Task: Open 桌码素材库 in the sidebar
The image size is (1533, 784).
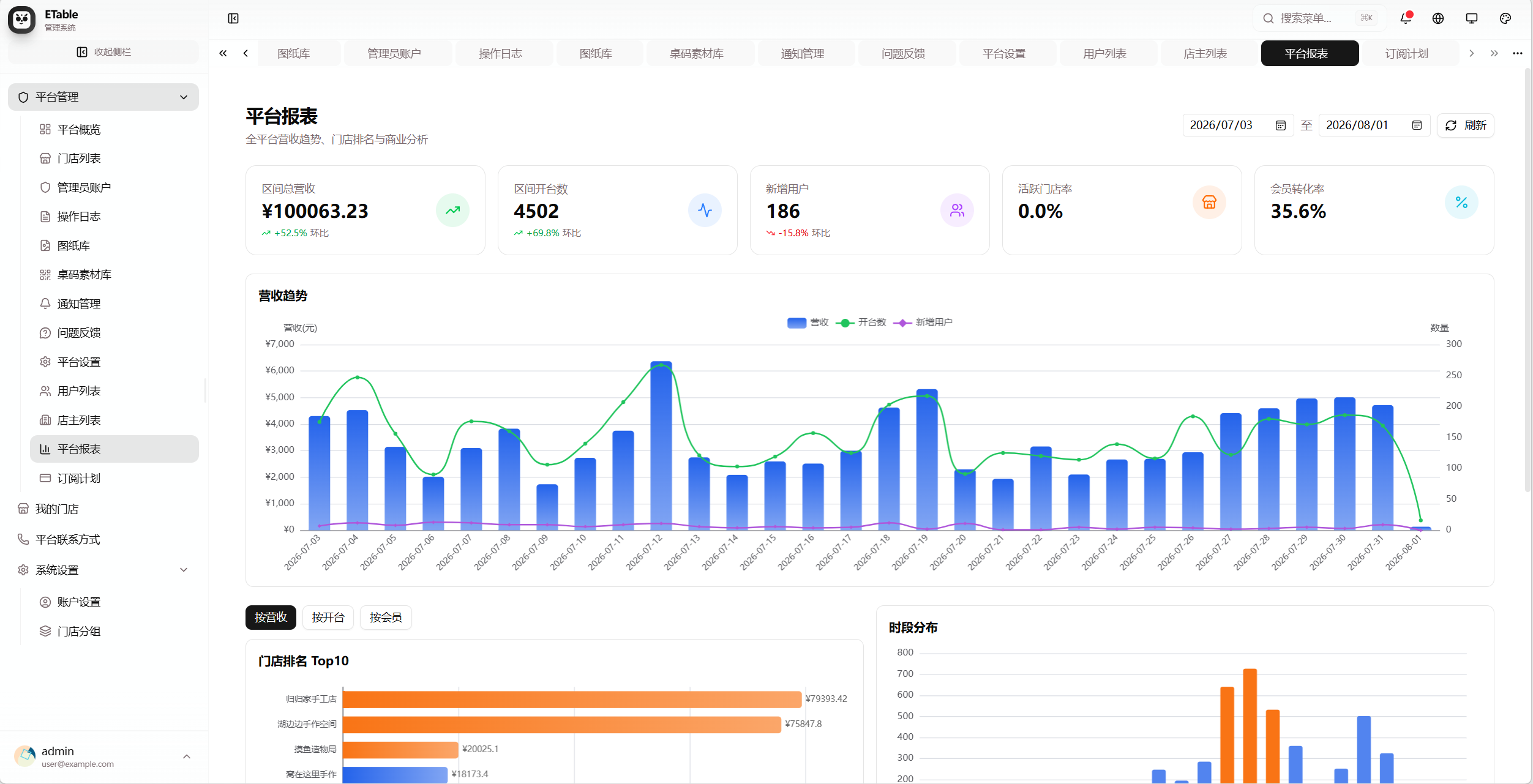Action: click(x=114, y=275)
